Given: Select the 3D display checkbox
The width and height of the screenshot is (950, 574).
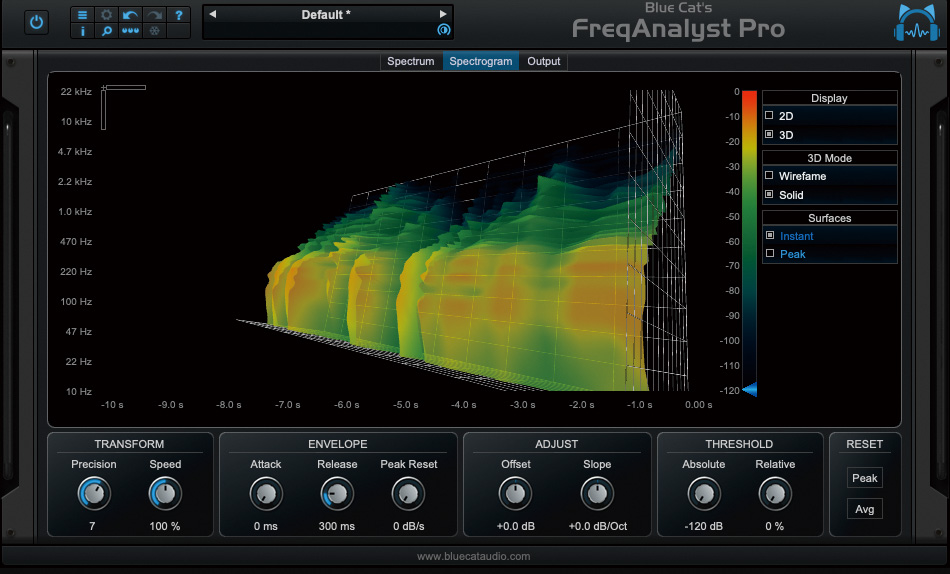Looking at the screenshot, I should [x=769, y=134].
